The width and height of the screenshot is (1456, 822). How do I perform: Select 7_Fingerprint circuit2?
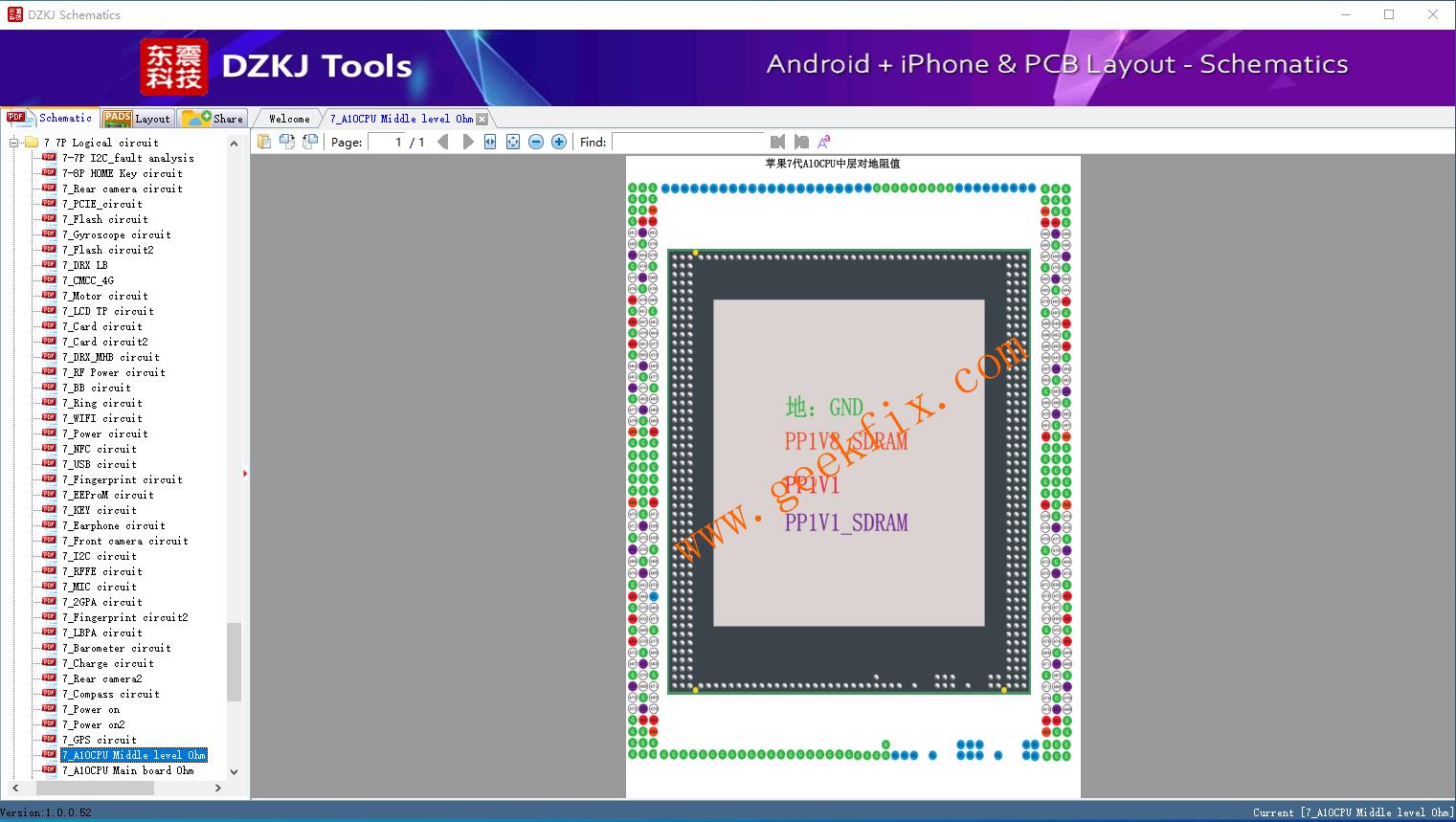pos(125,617)
